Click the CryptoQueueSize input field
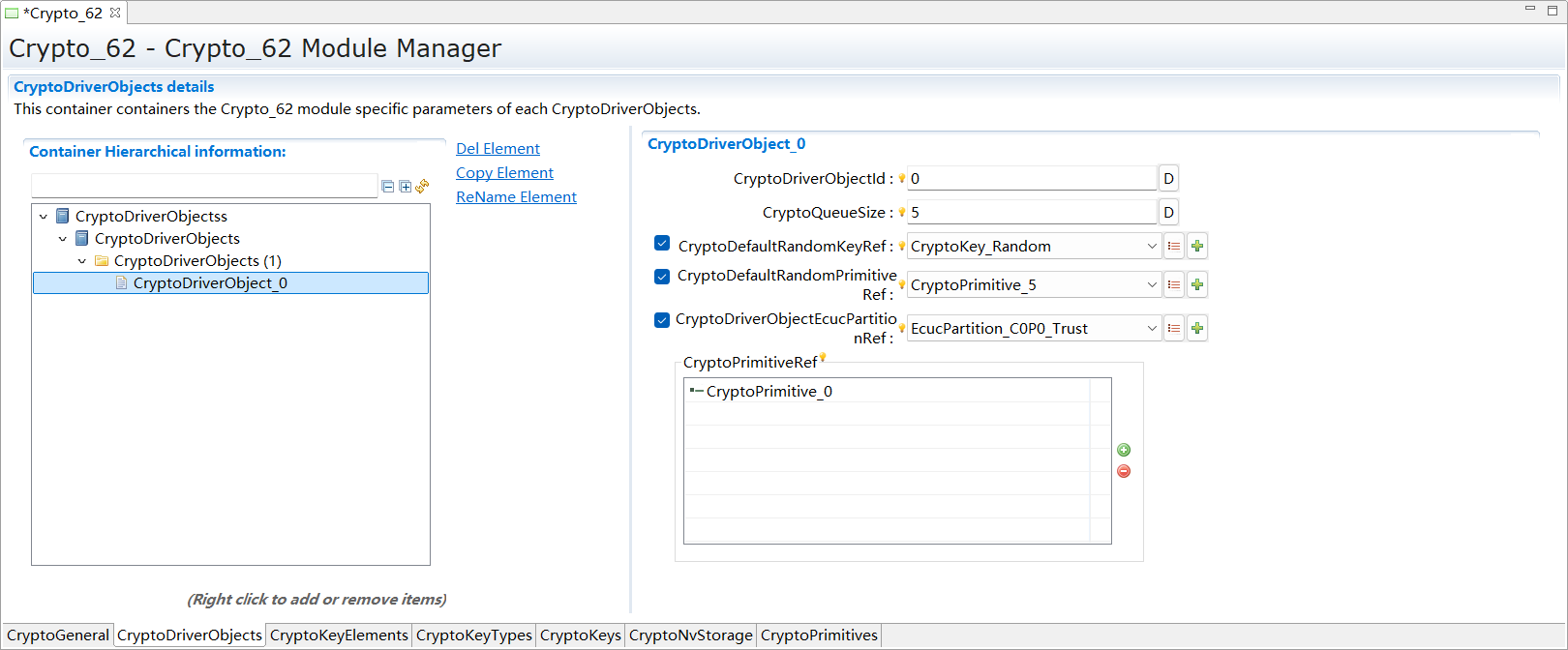Viewport: 1568px width, 650px height. 1031,213
